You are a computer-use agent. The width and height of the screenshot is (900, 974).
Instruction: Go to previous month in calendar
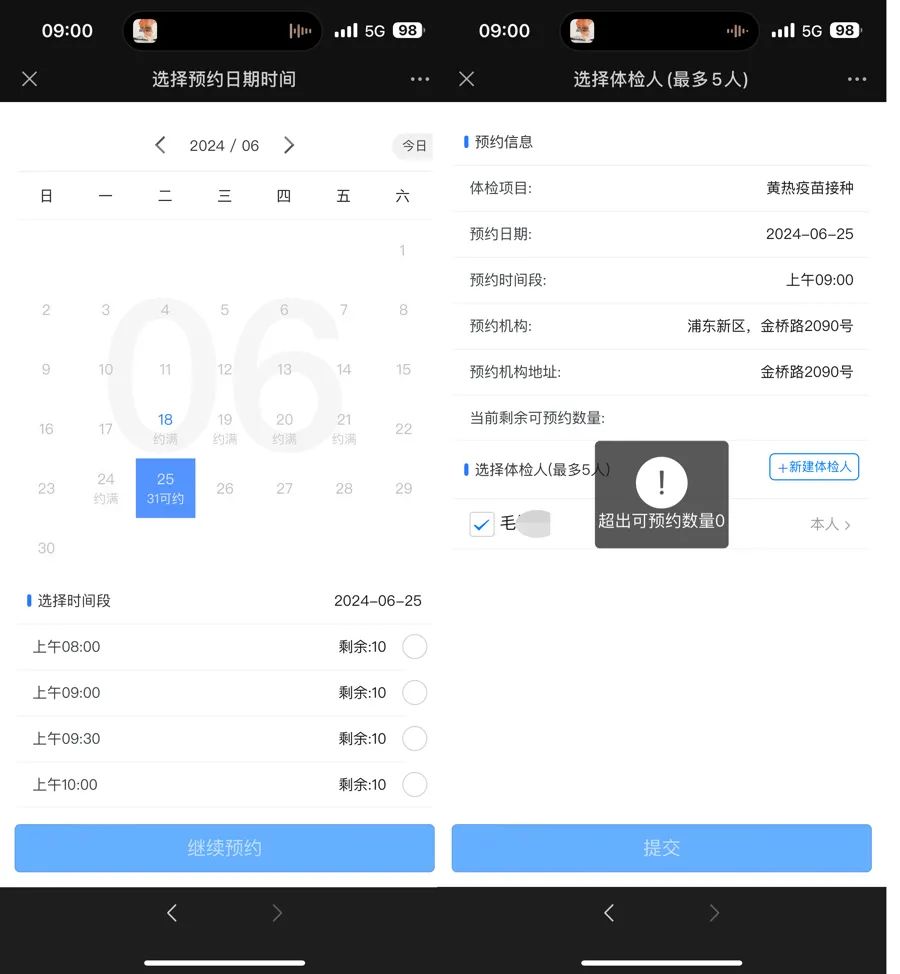pyautogui.click(x=160, y=145)
